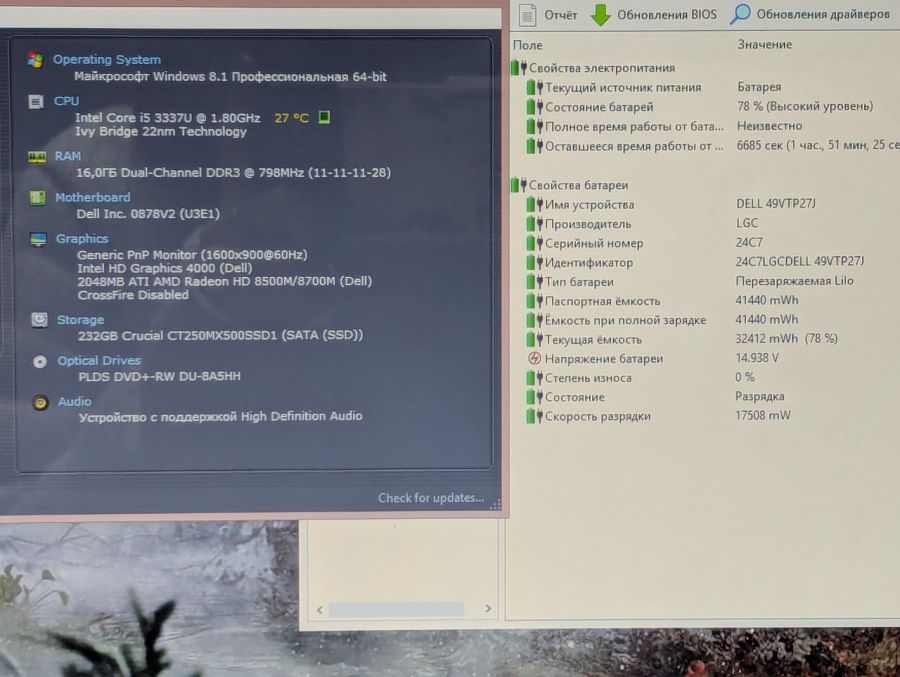Open the Graphics section link
Screen dimensions: 900x677
click(82, 238)
